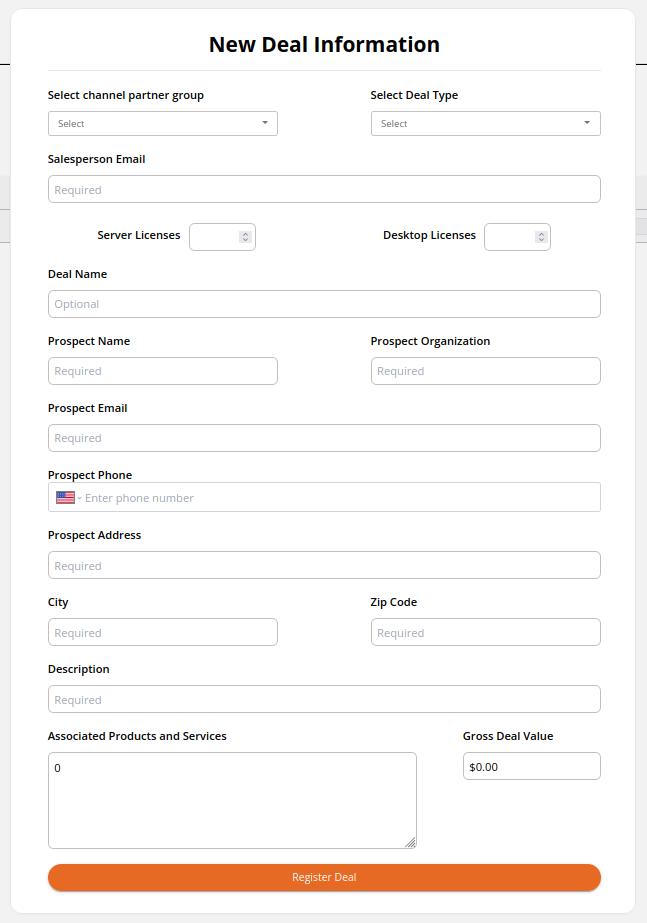Focus the Zip Code input

click(486, 633)
